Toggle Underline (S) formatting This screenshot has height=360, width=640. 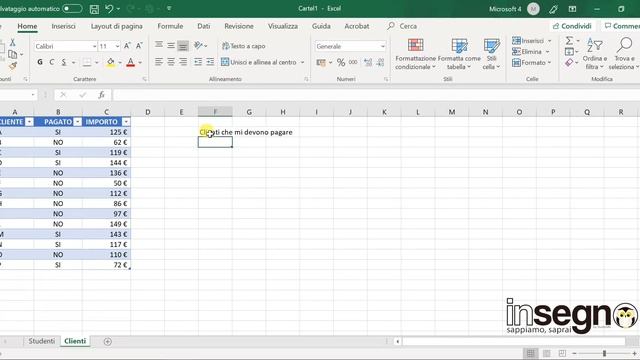[64, 62]
